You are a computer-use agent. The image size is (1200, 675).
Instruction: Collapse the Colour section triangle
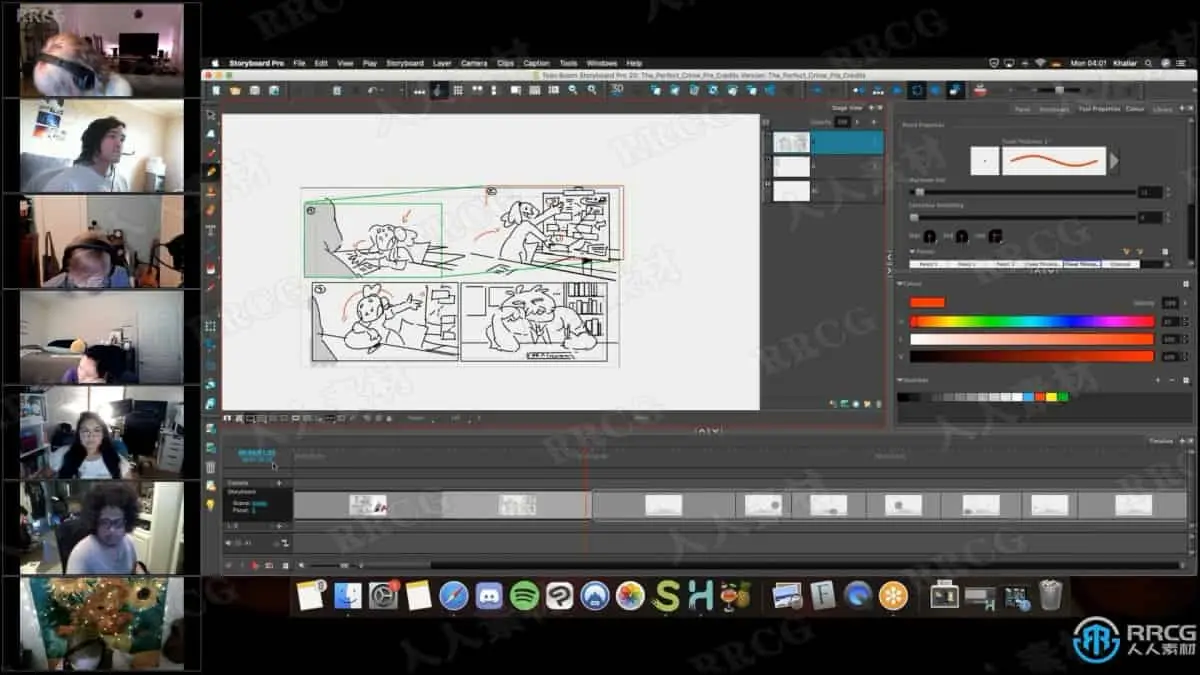tap(900, 285)
